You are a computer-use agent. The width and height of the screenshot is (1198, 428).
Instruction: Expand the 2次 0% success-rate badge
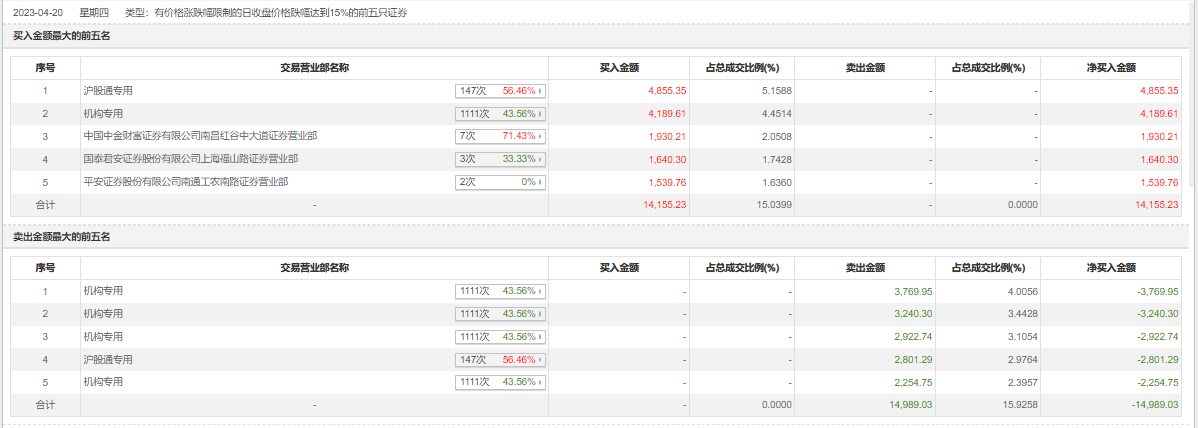tap(501, 182)
